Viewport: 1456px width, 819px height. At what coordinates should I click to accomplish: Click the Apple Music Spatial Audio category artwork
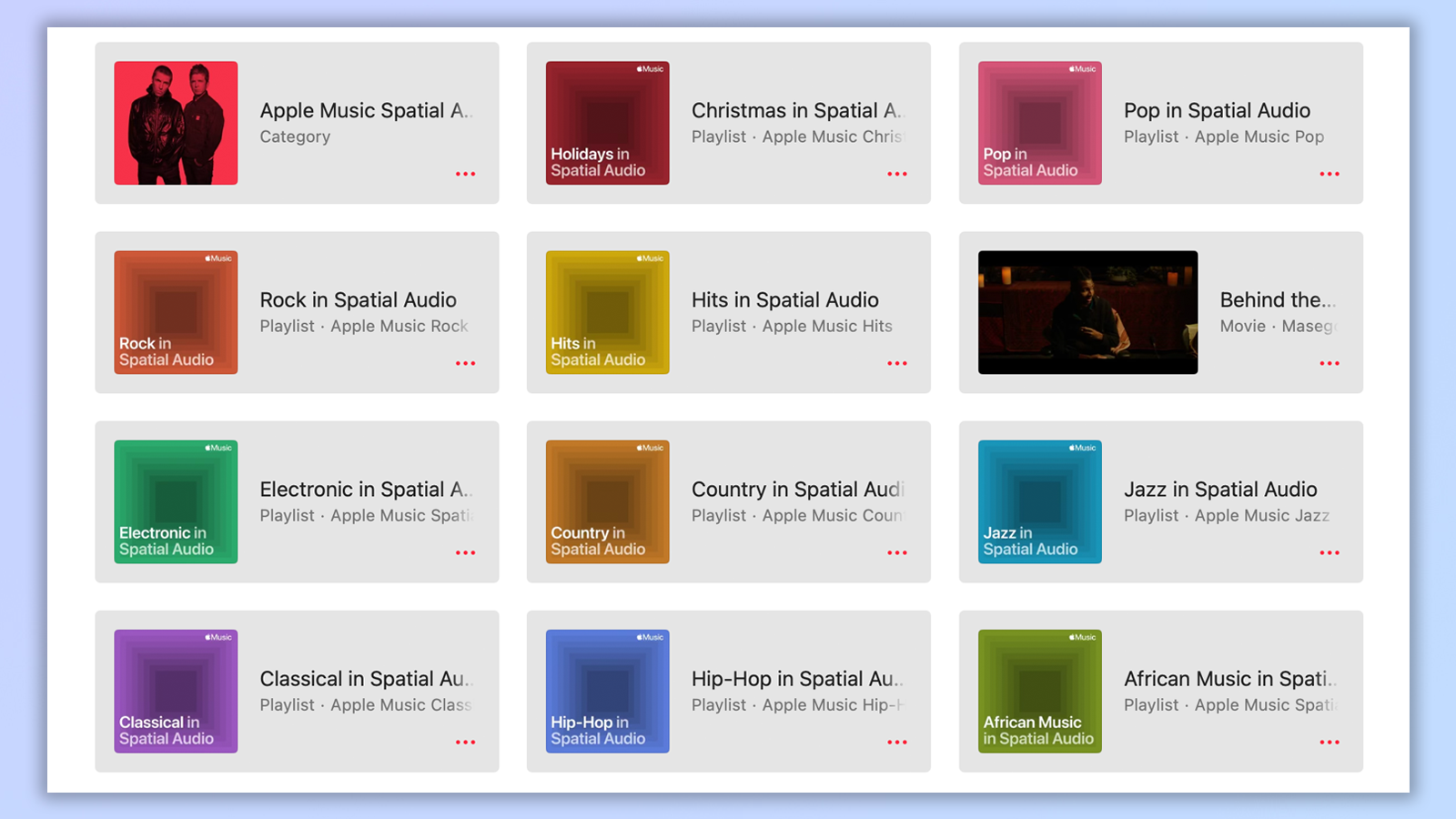(176, 123)
